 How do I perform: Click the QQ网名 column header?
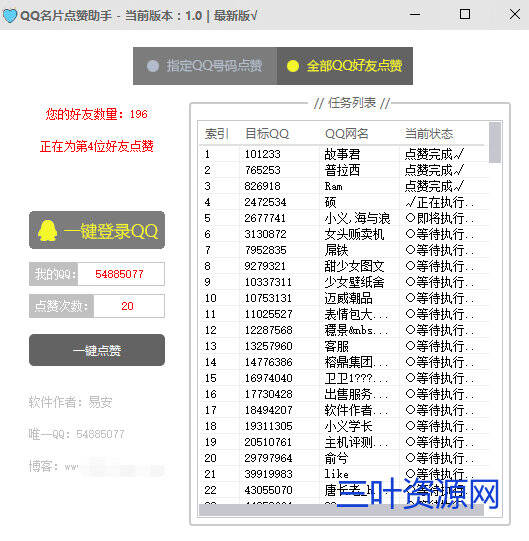click(346, 134)
